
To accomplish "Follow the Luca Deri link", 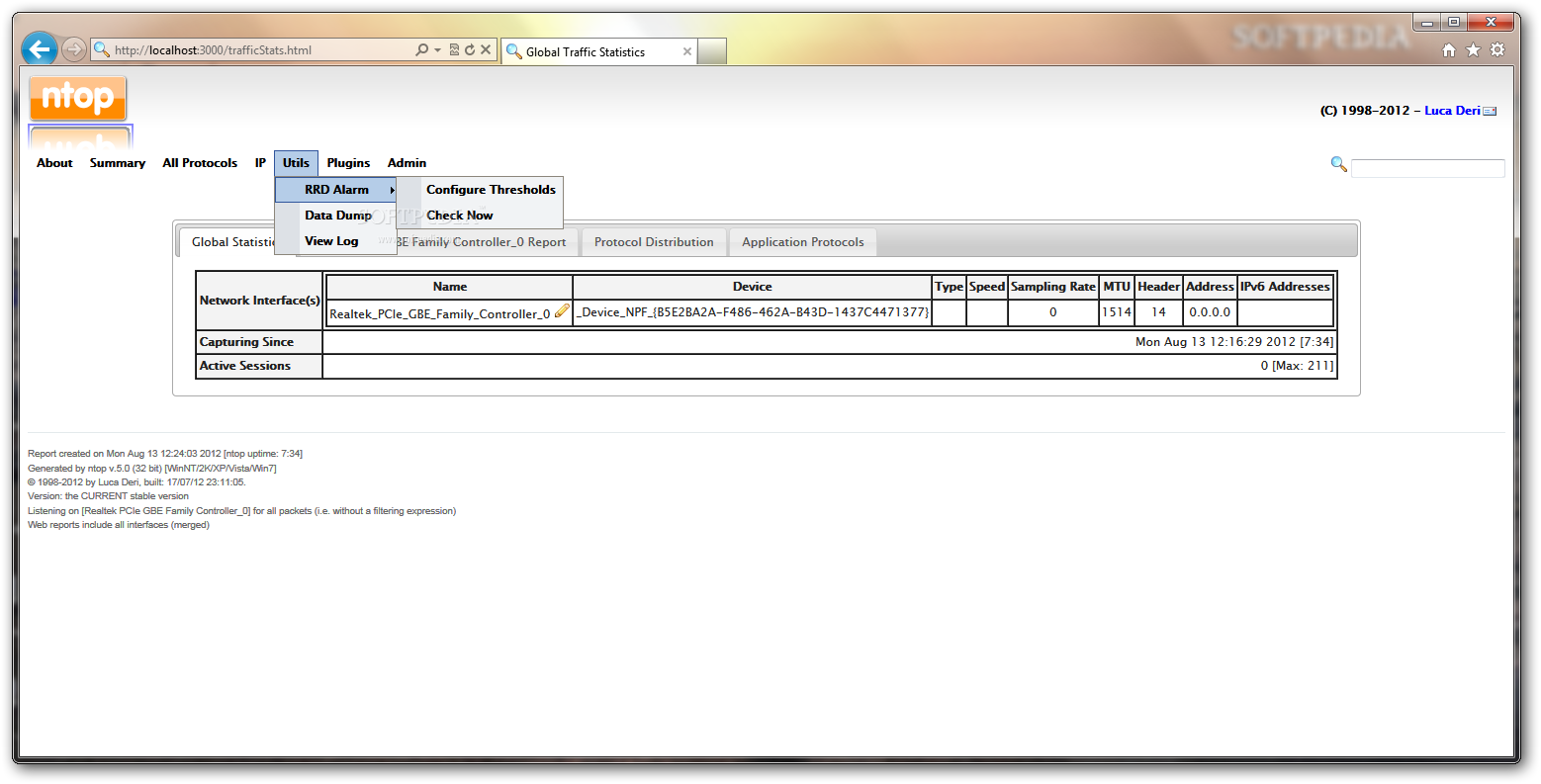I will [x=1452, y=111].
